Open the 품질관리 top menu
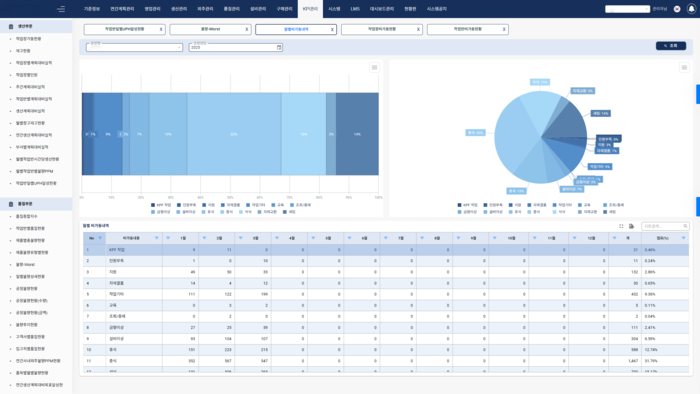This screenshot has width=700, height=394. [x=232, y=9]
